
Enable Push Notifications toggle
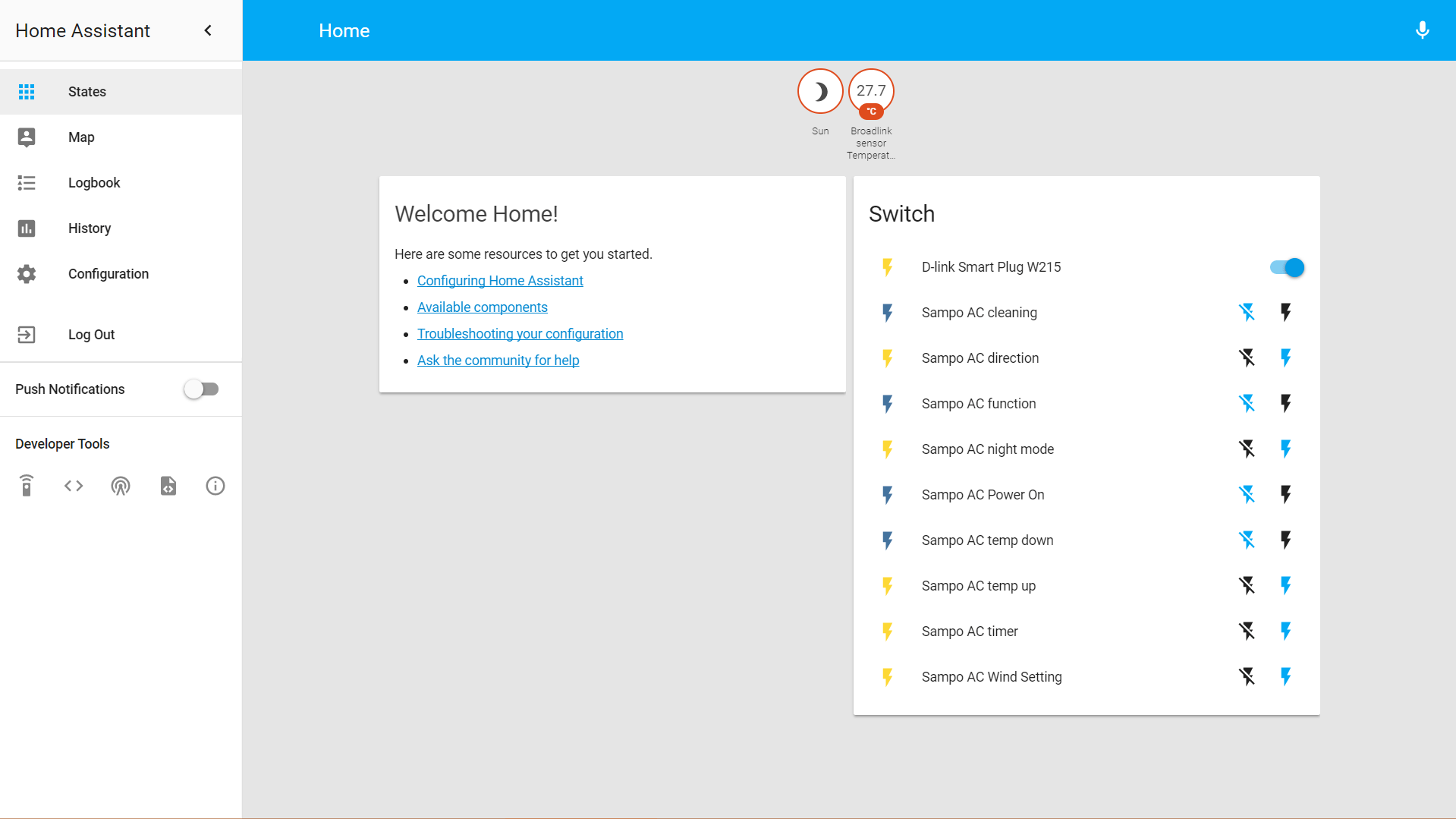[201, 389]
